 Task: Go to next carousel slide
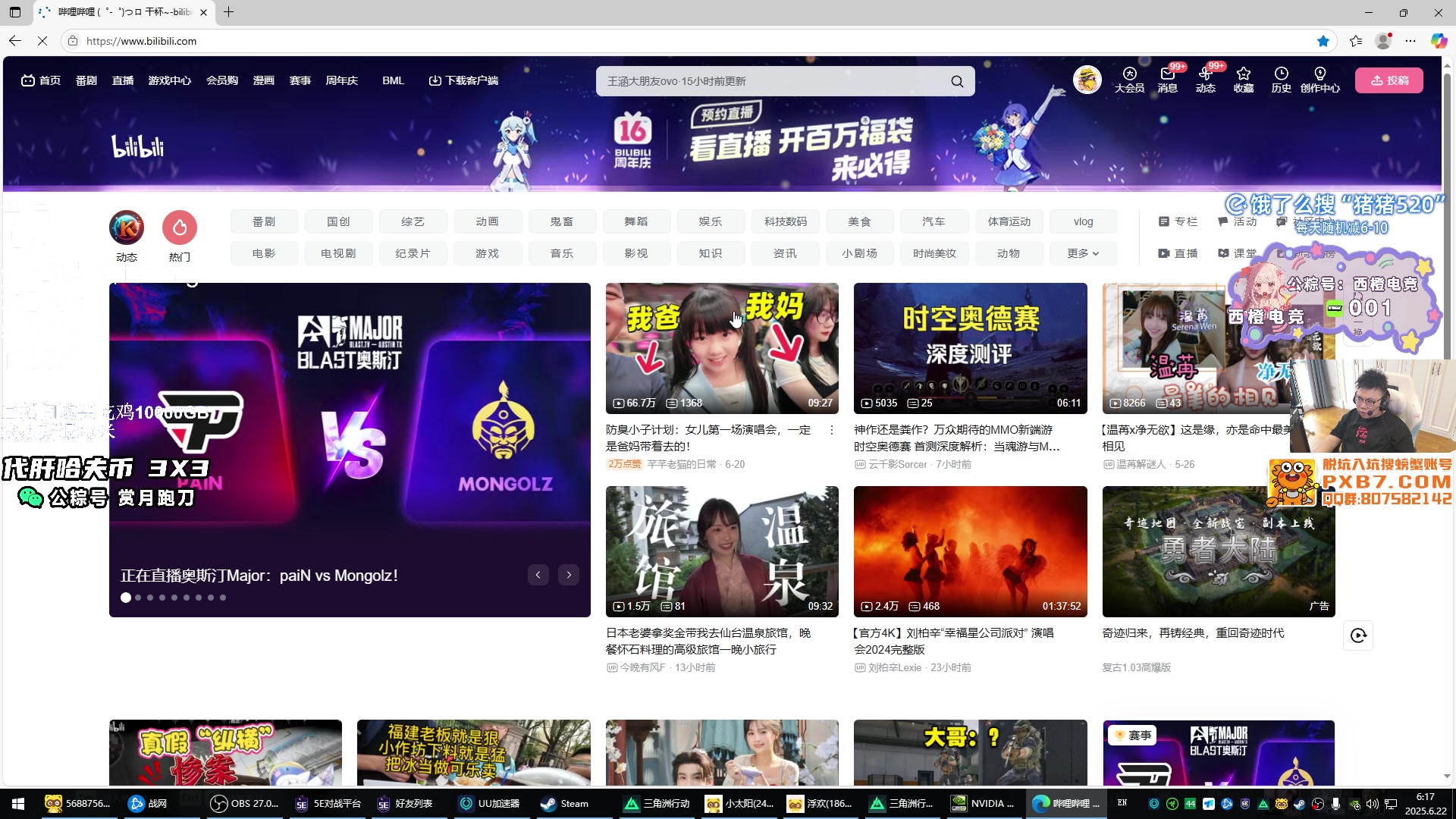pos(569,575)
